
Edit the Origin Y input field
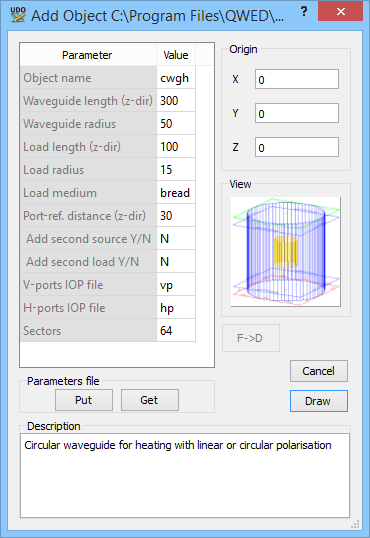297,113
